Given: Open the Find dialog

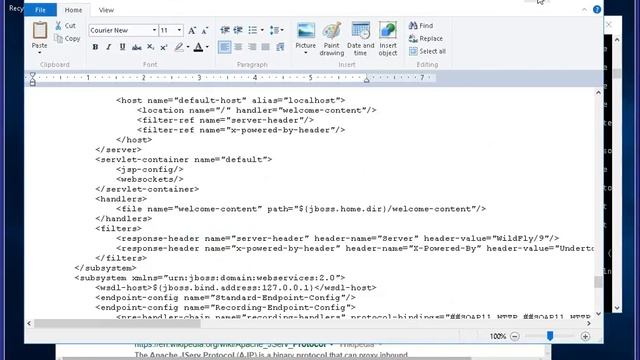Looking at the screenshot, I should 421,26.
